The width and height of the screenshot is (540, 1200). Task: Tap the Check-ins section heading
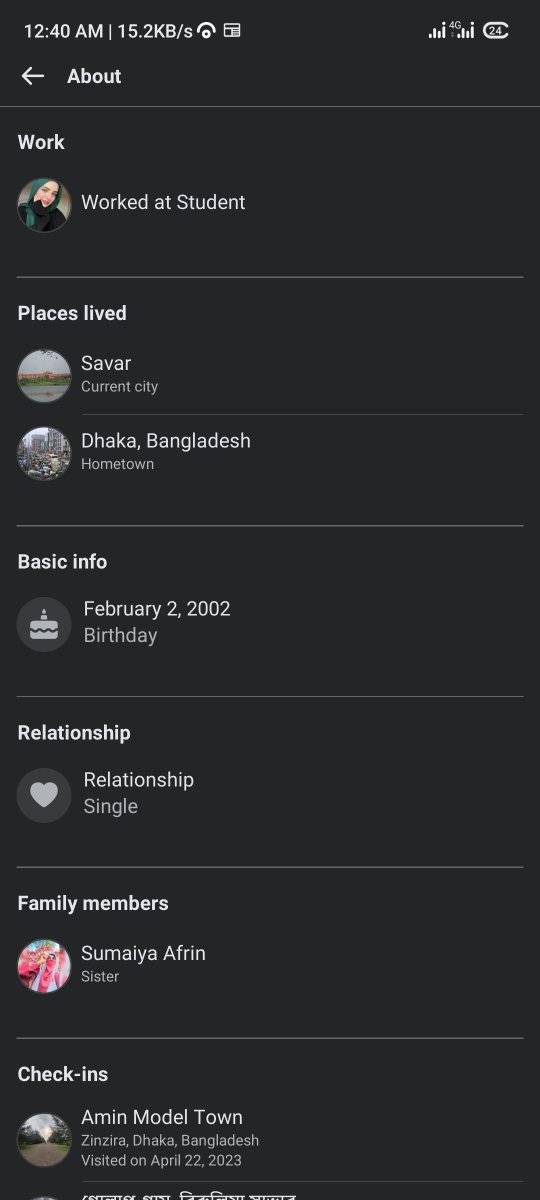coord(63,1074)
